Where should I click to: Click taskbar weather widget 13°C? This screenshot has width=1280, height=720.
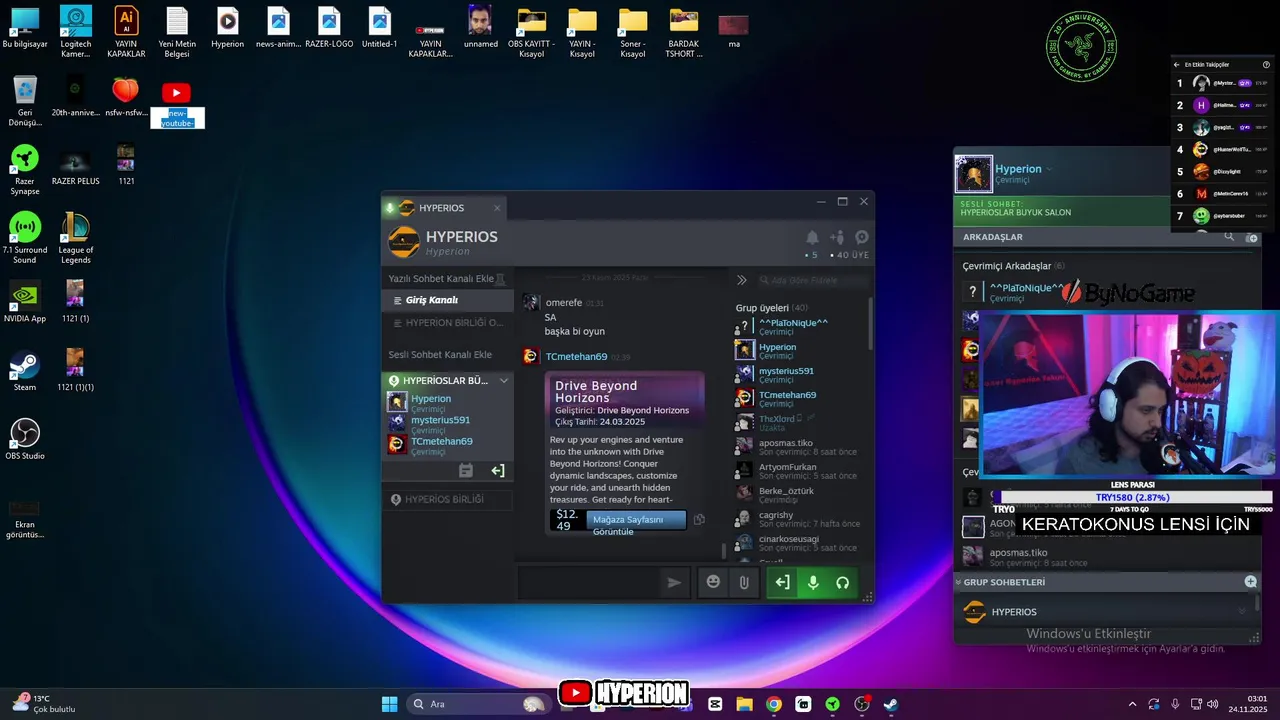pos(44,704)
